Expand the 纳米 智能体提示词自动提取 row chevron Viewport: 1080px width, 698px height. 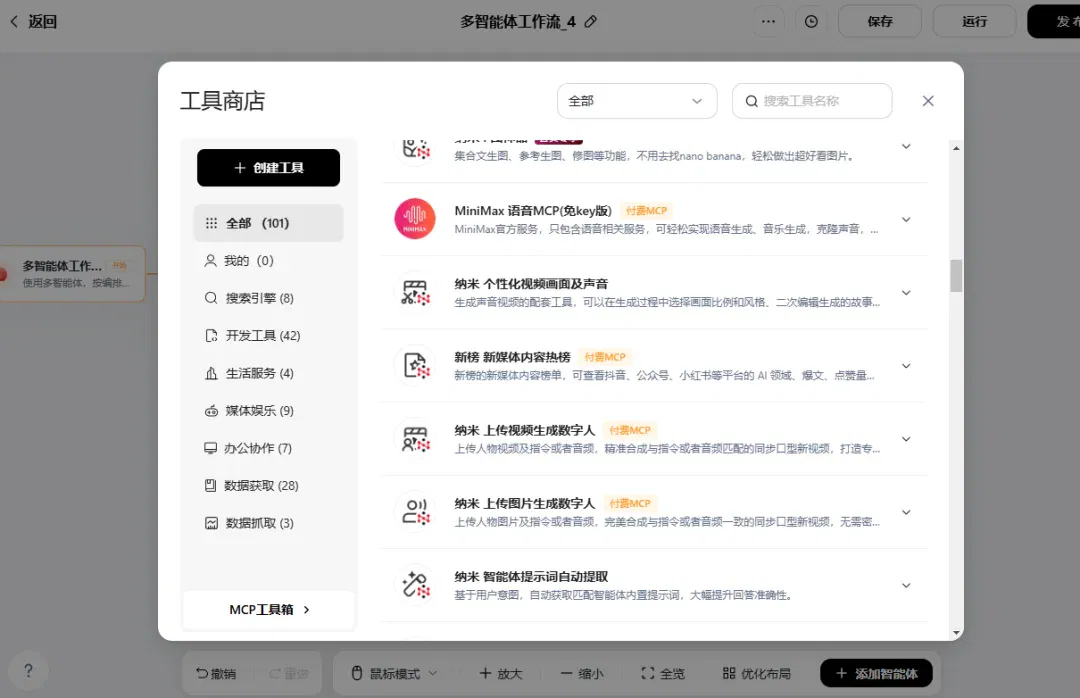point(906,585)
